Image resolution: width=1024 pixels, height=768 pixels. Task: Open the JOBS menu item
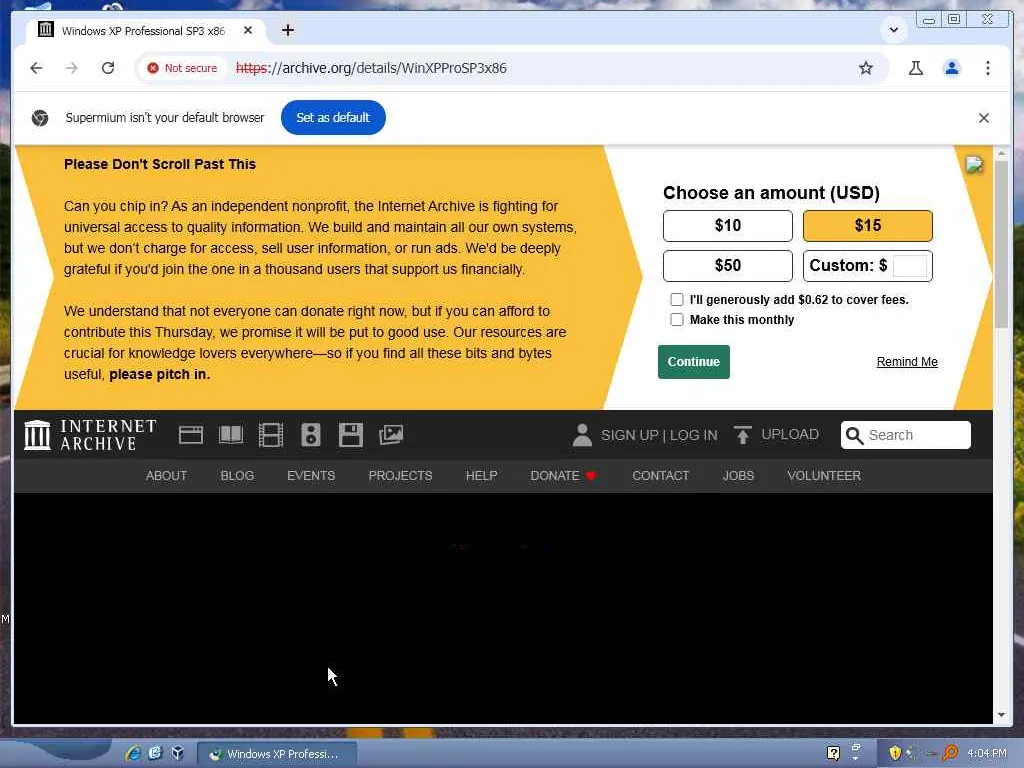[x=738, y=476]
